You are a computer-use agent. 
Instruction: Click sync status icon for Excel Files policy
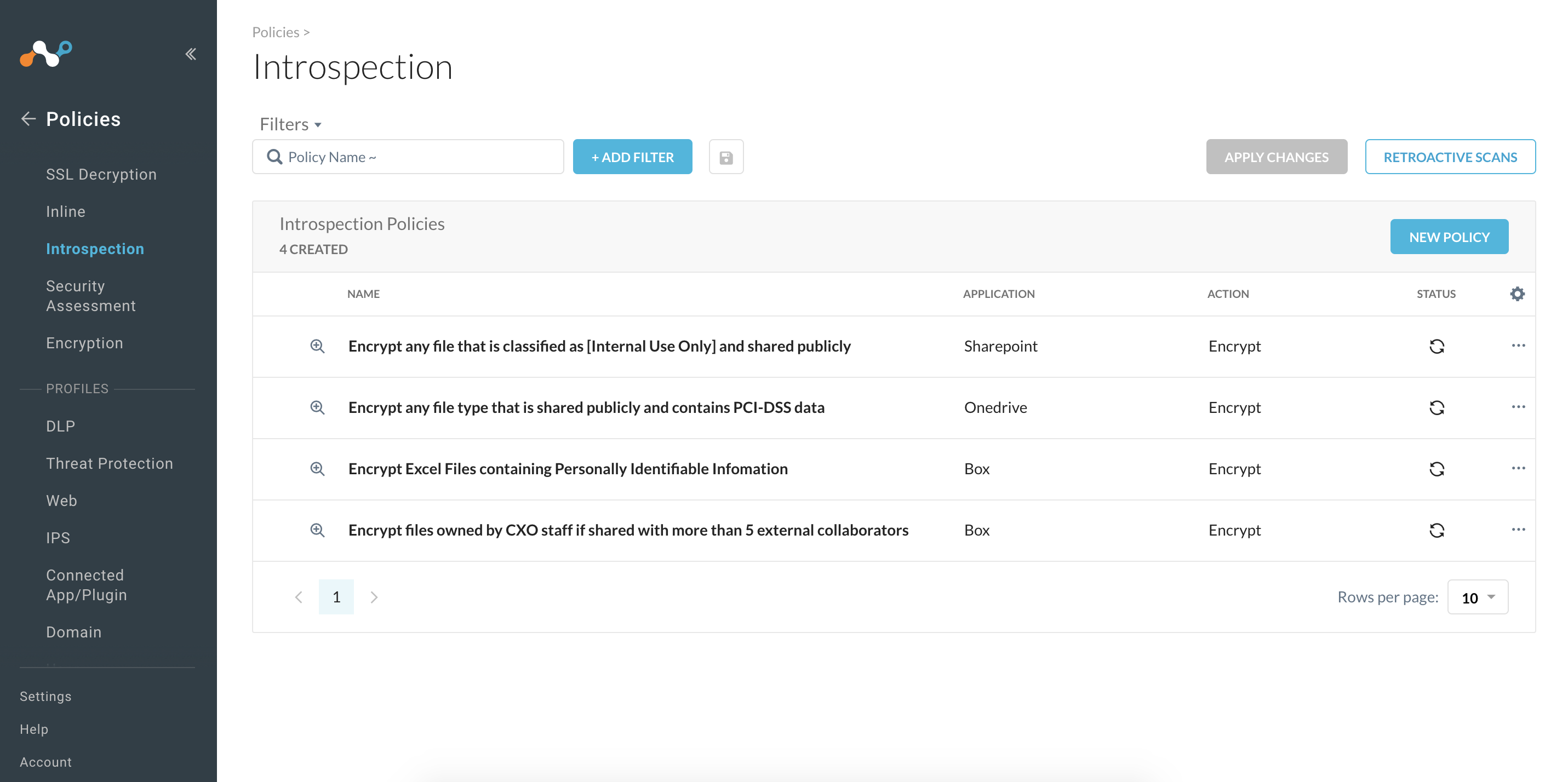tap(1437, 469)
